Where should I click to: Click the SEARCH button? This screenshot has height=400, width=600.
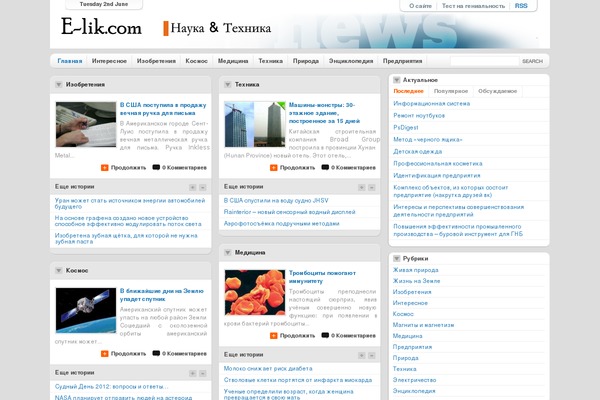532,61
